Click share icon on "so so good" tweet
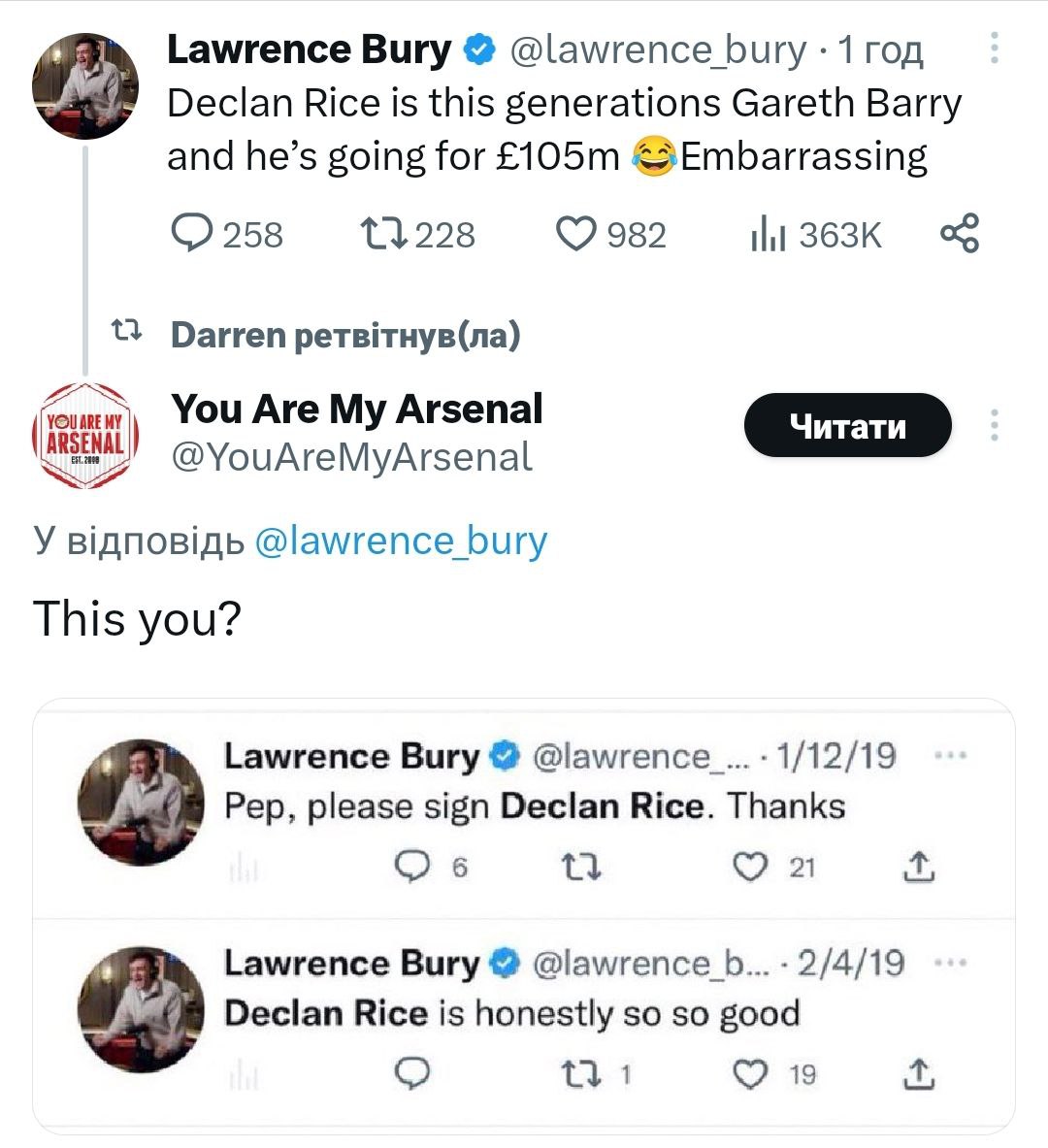This screenshot has width=1048, height=1148. [x=918, y=1074]
